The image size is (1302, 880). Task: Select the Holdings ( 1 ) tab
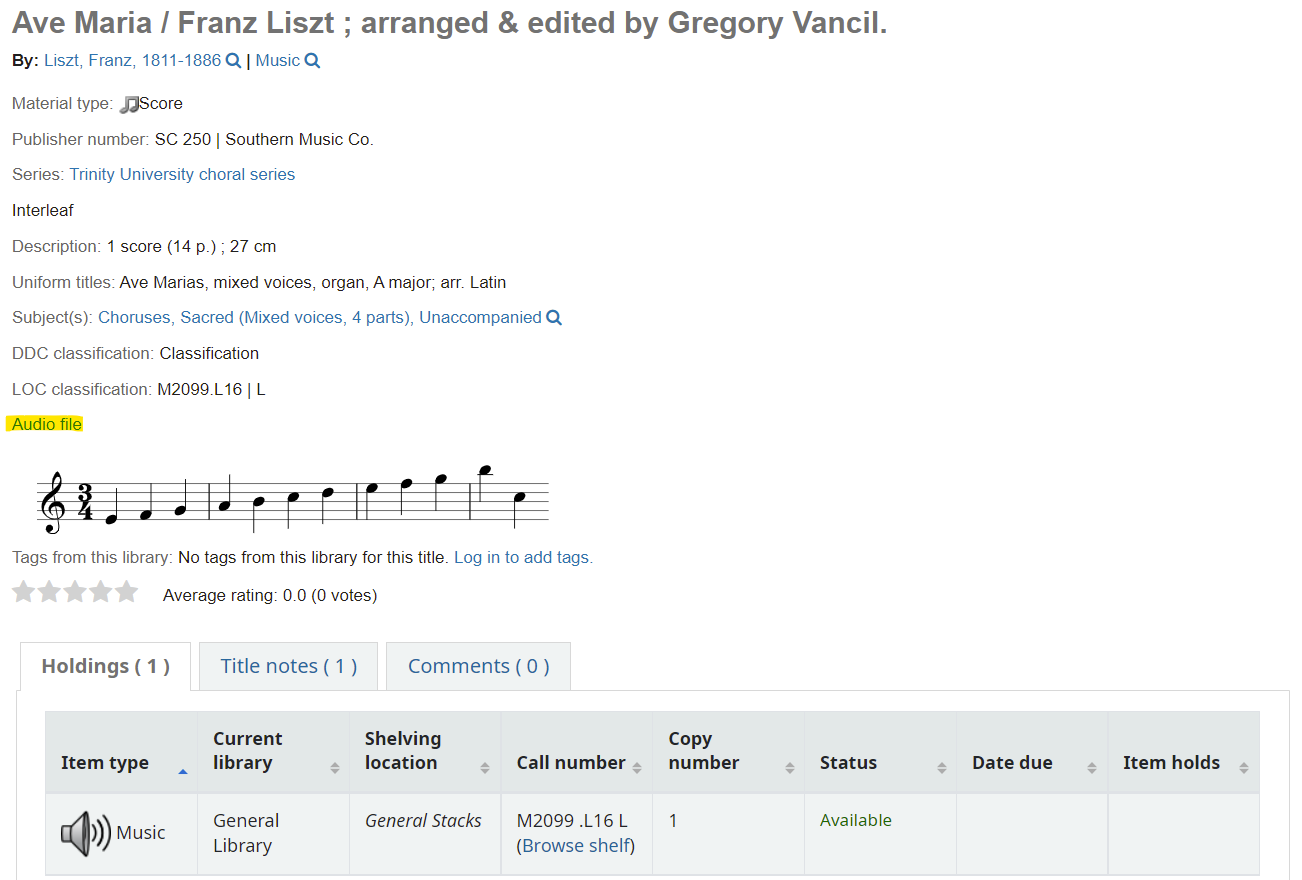(x=105, y=666)
